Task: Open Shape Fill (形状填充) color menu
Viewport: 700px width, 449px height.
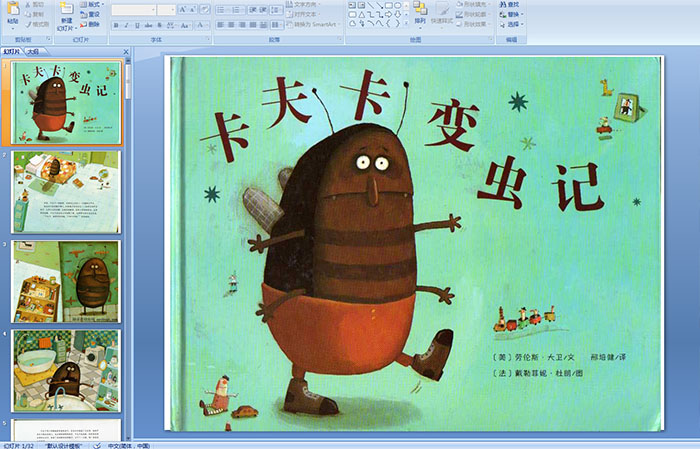Action: tap(473, 4)
